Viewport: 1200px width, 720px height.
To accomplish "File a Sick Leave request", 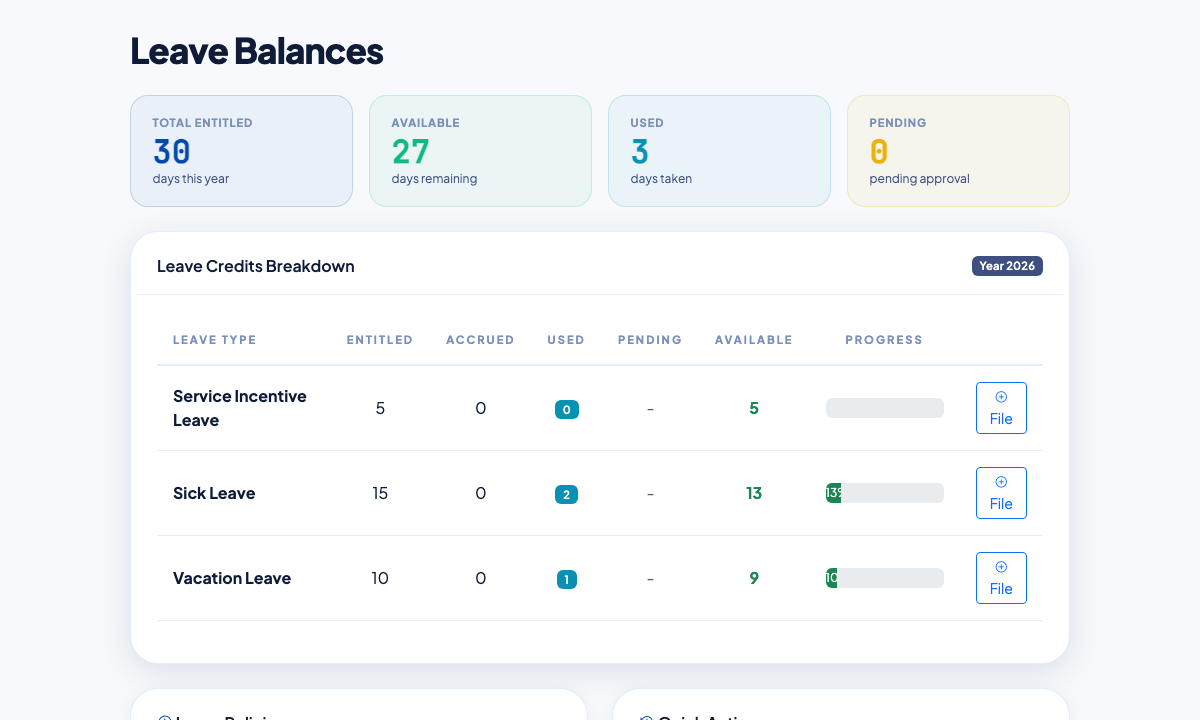I will 1001,493.
